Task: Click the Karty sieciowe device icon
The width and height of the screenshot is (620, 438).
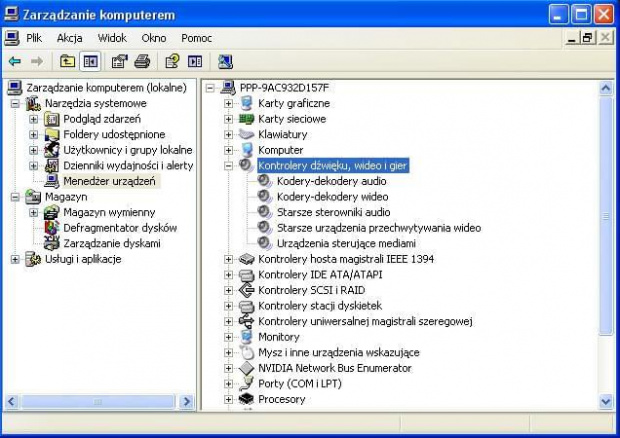Action: coord(246,119)
